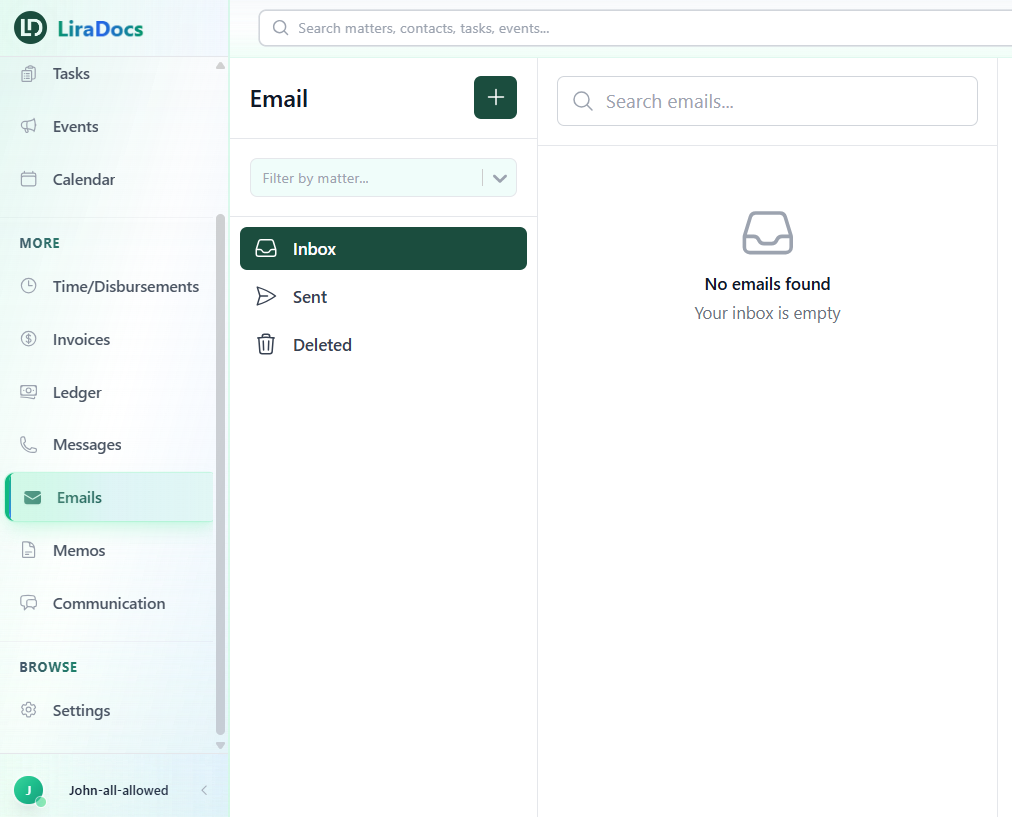Switch to the Sent folder
This screenshot has width=1012, height=817.
point(310,297)
